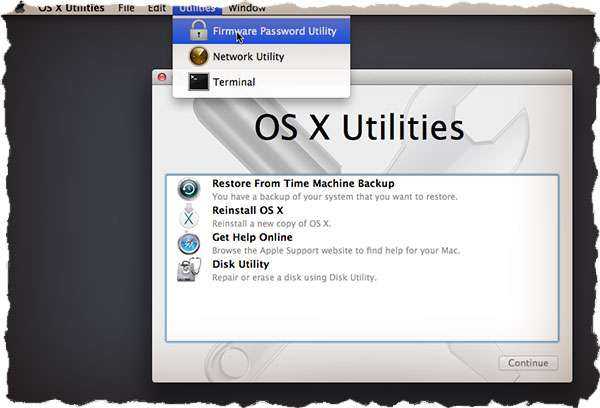This screenshot has height=408, width=600.
Task: Open the OS X Utilities application menu
Action: pos(71,8)
